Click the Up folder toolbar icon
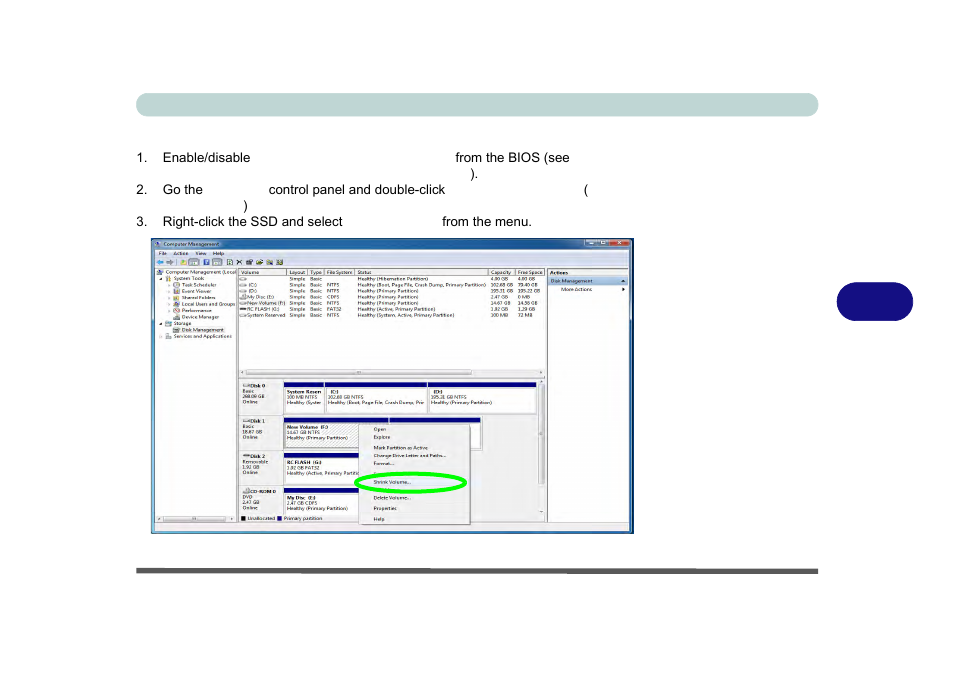The image size is (954, 673). click(183, 262)
